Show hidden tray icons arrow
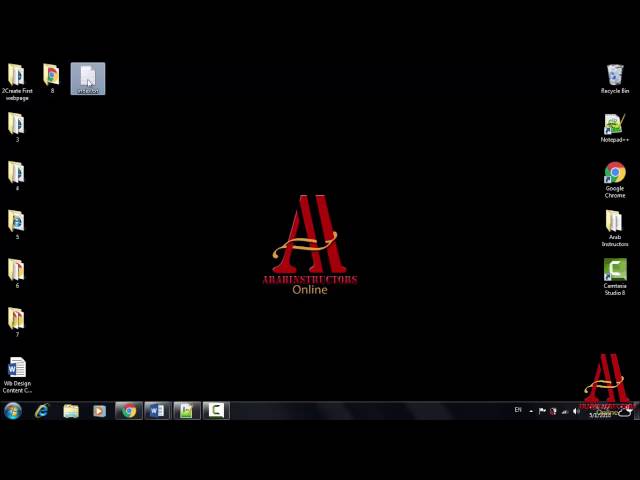The height and width of the screenshot is (480, 640). 531,411
